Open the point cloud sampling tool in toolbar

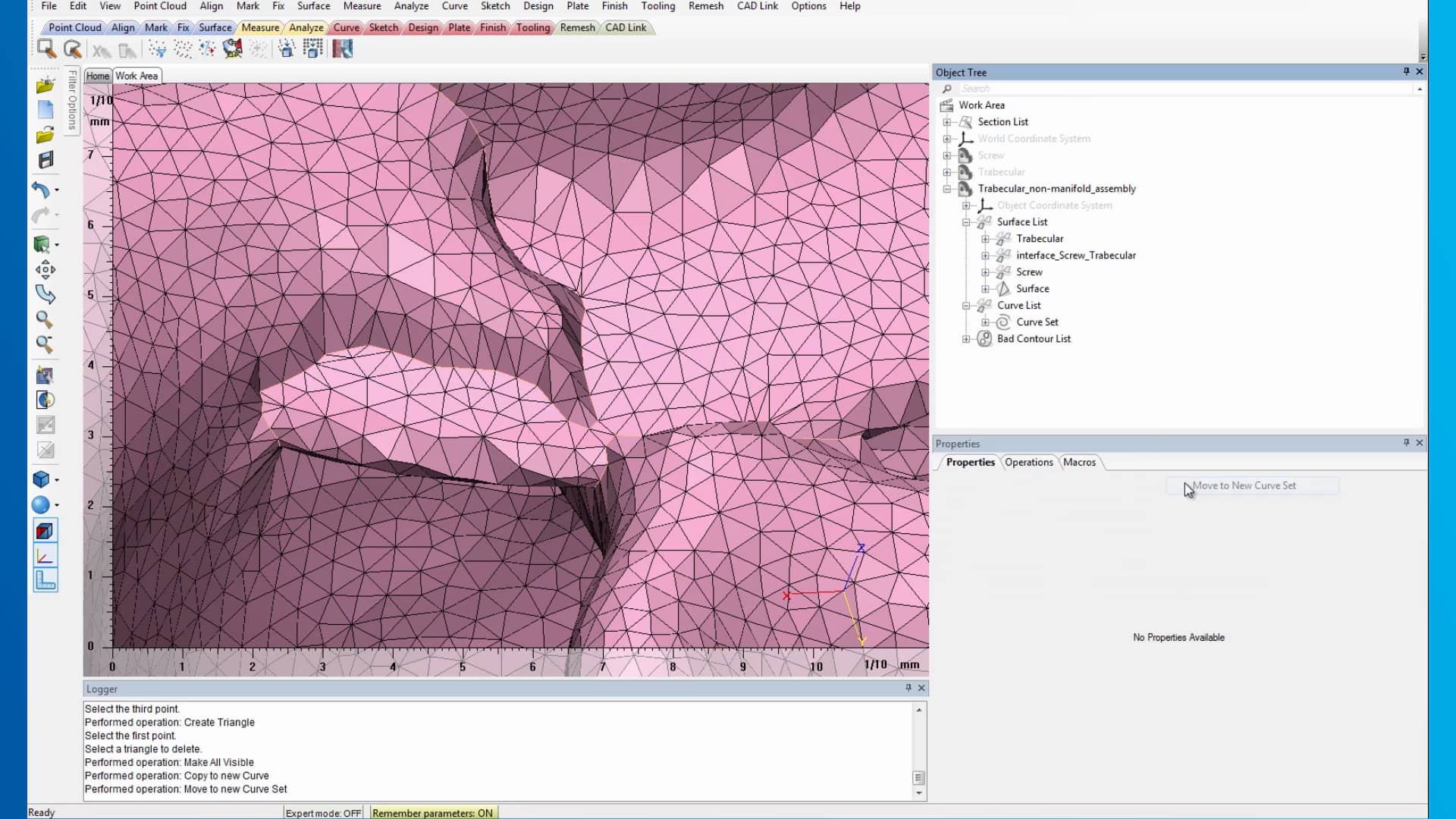pyautogui.click(x=157, y=48)
